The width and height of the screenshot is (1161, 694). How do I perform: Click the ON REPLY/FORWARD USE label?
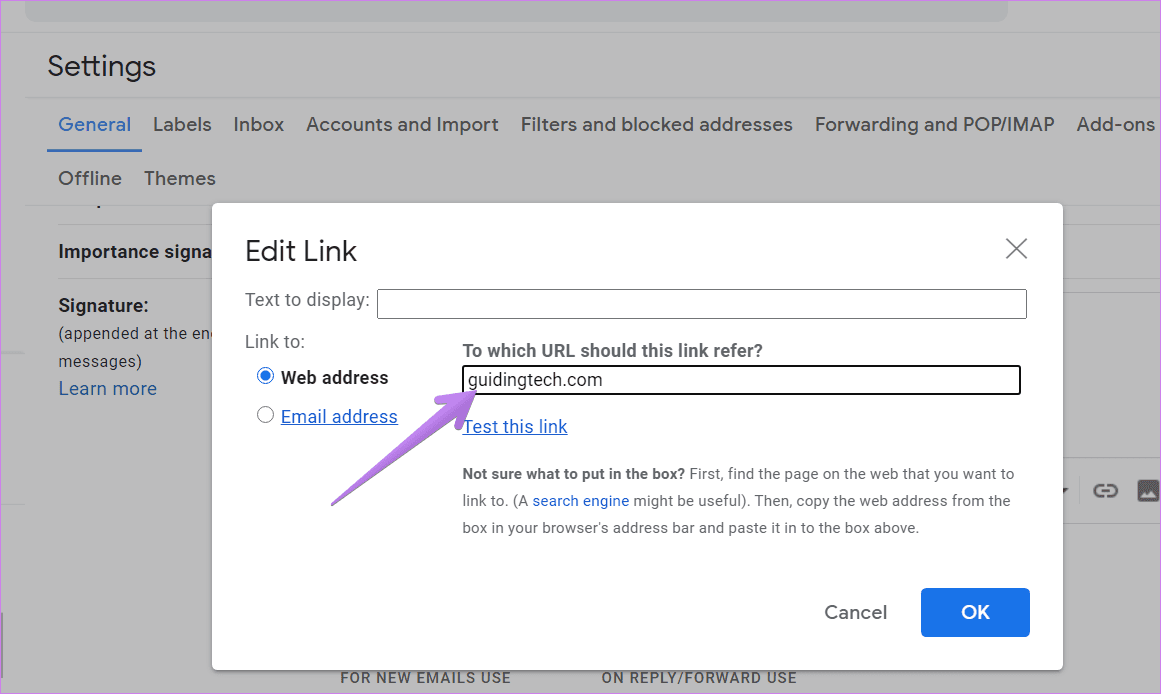[x=699, y=678]
